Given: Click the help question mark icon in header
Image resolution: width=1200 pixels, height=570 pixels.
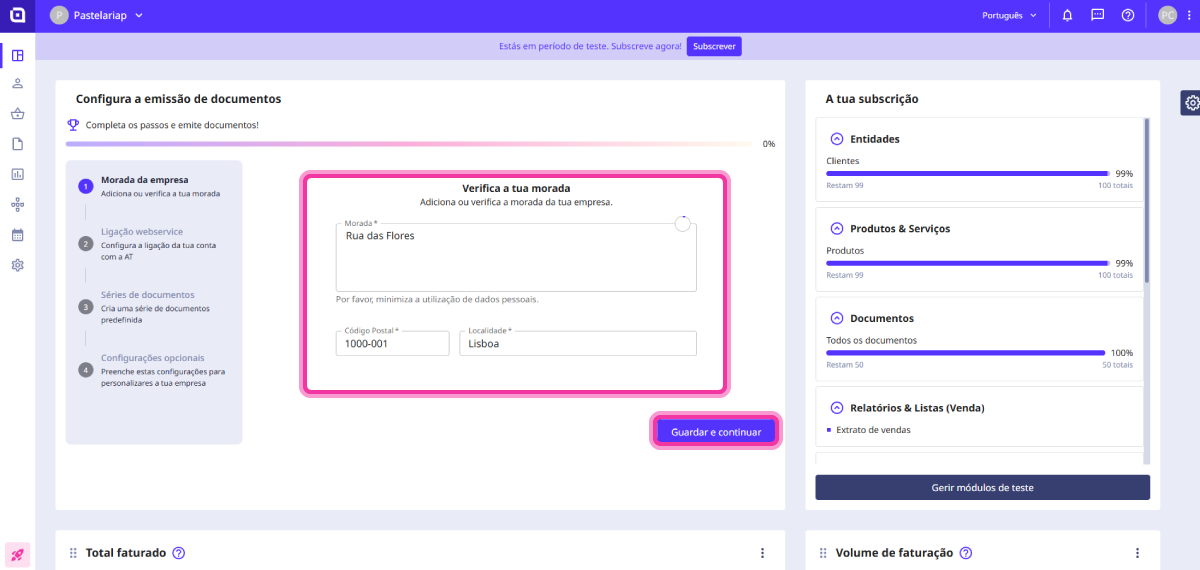Looking at the screenshot, I should pyautogui.click(x=1128, y=16).
